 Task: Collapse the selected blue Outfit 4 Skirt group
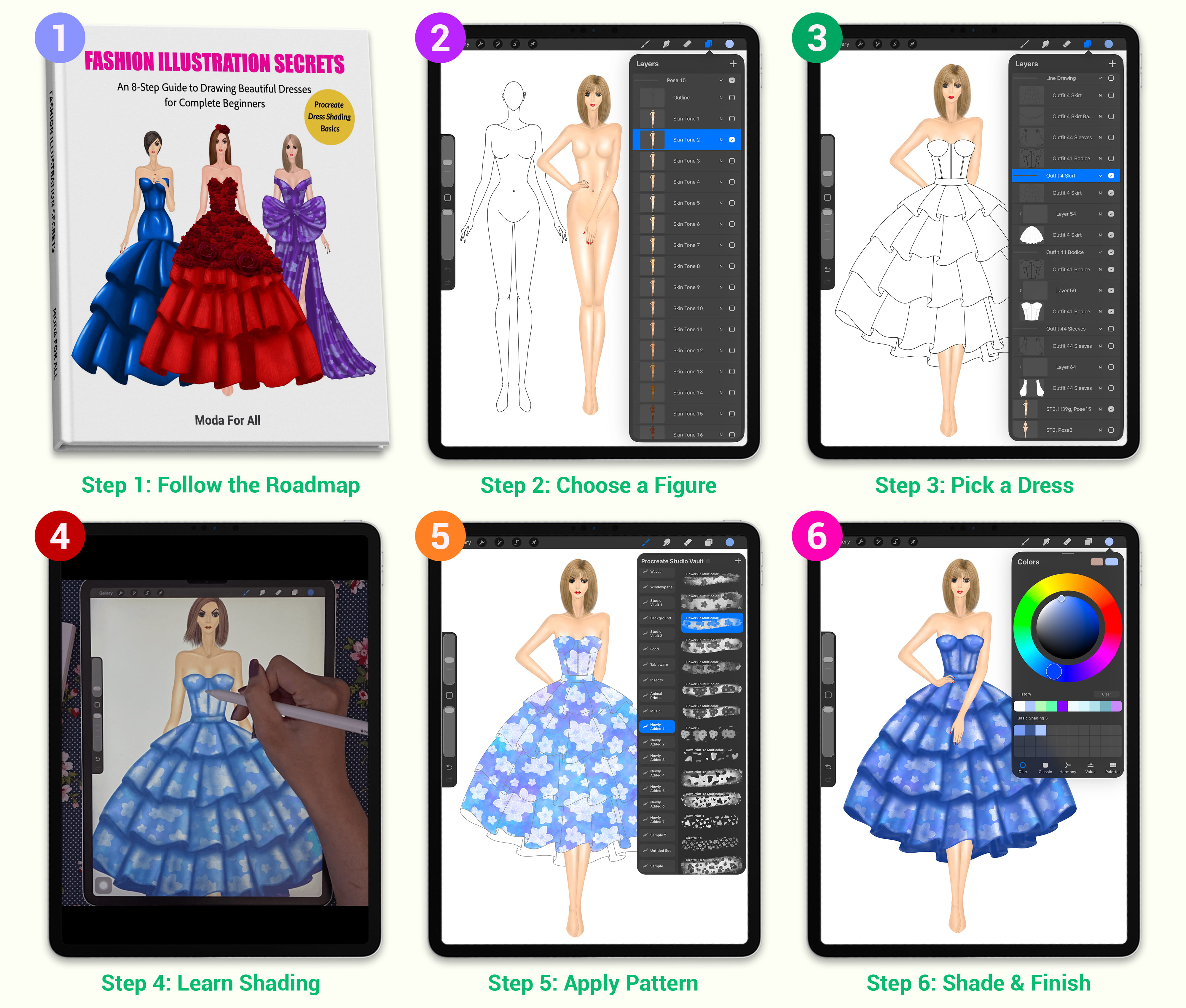click(x=1100, y=176)
